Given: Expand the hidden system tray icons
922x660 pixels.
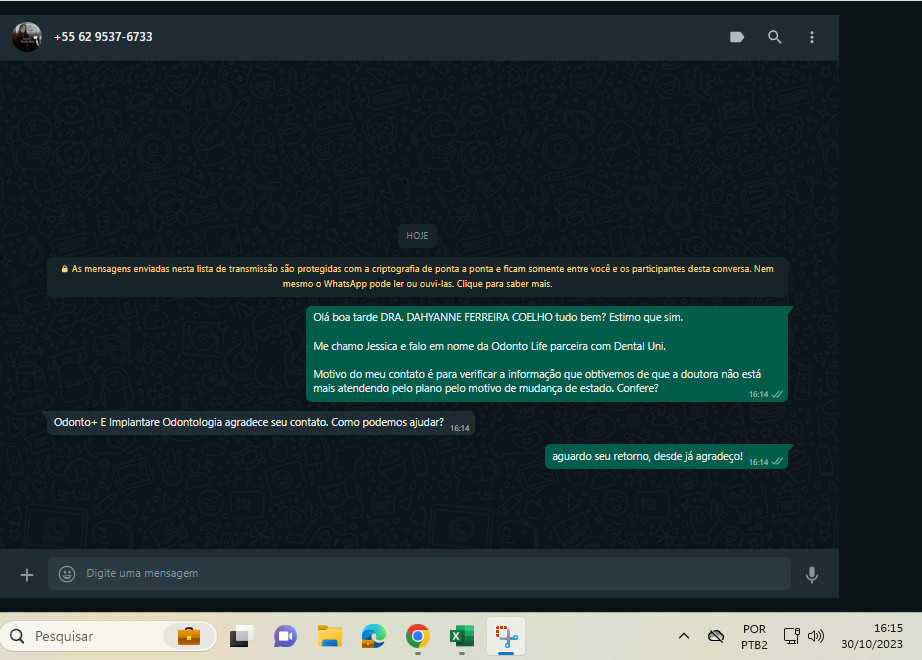Looking at the screenshot, I should click(x=684, y=636).
